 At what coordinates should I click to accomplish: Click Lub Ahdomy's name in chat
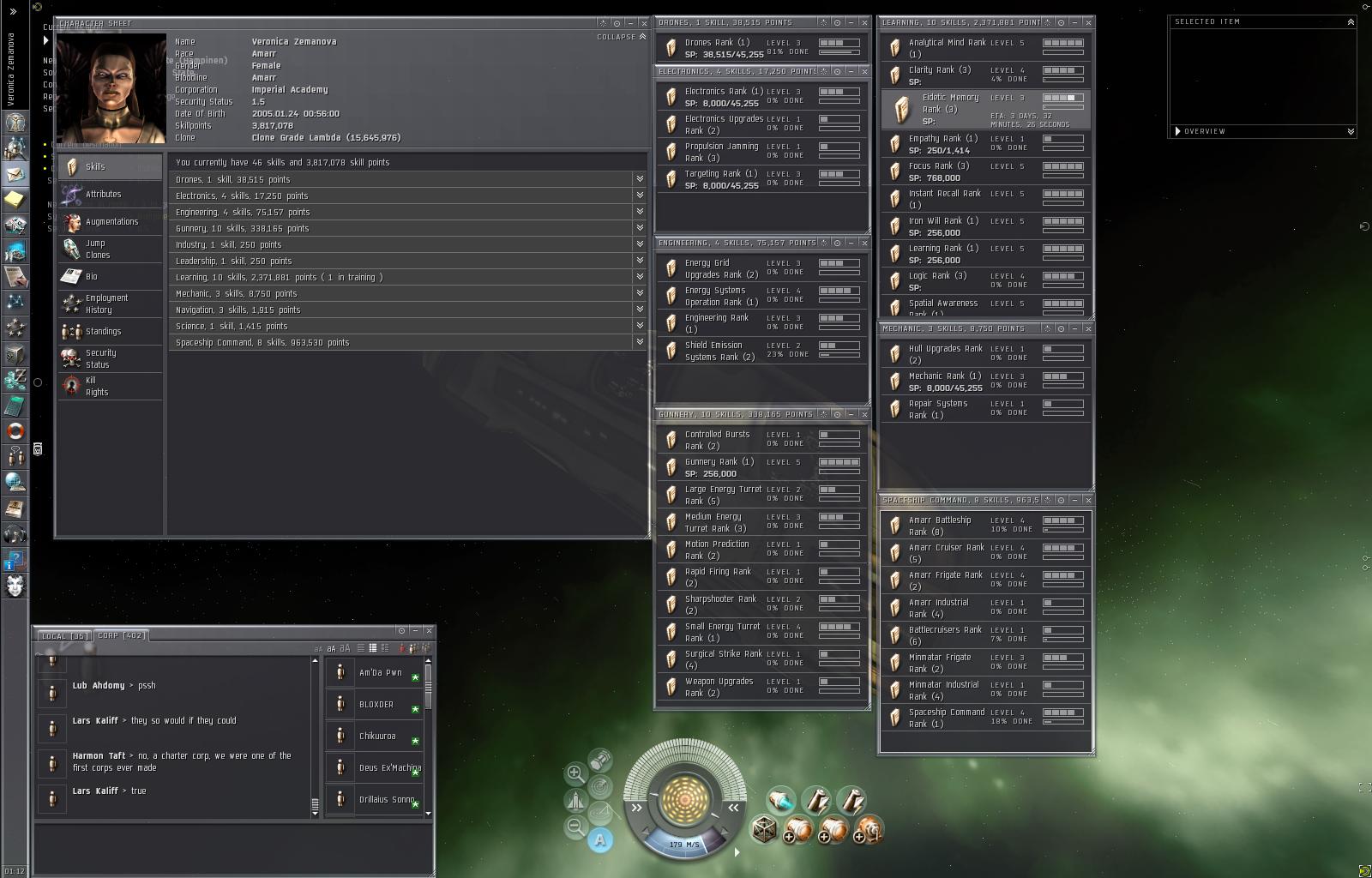point(99,686)
